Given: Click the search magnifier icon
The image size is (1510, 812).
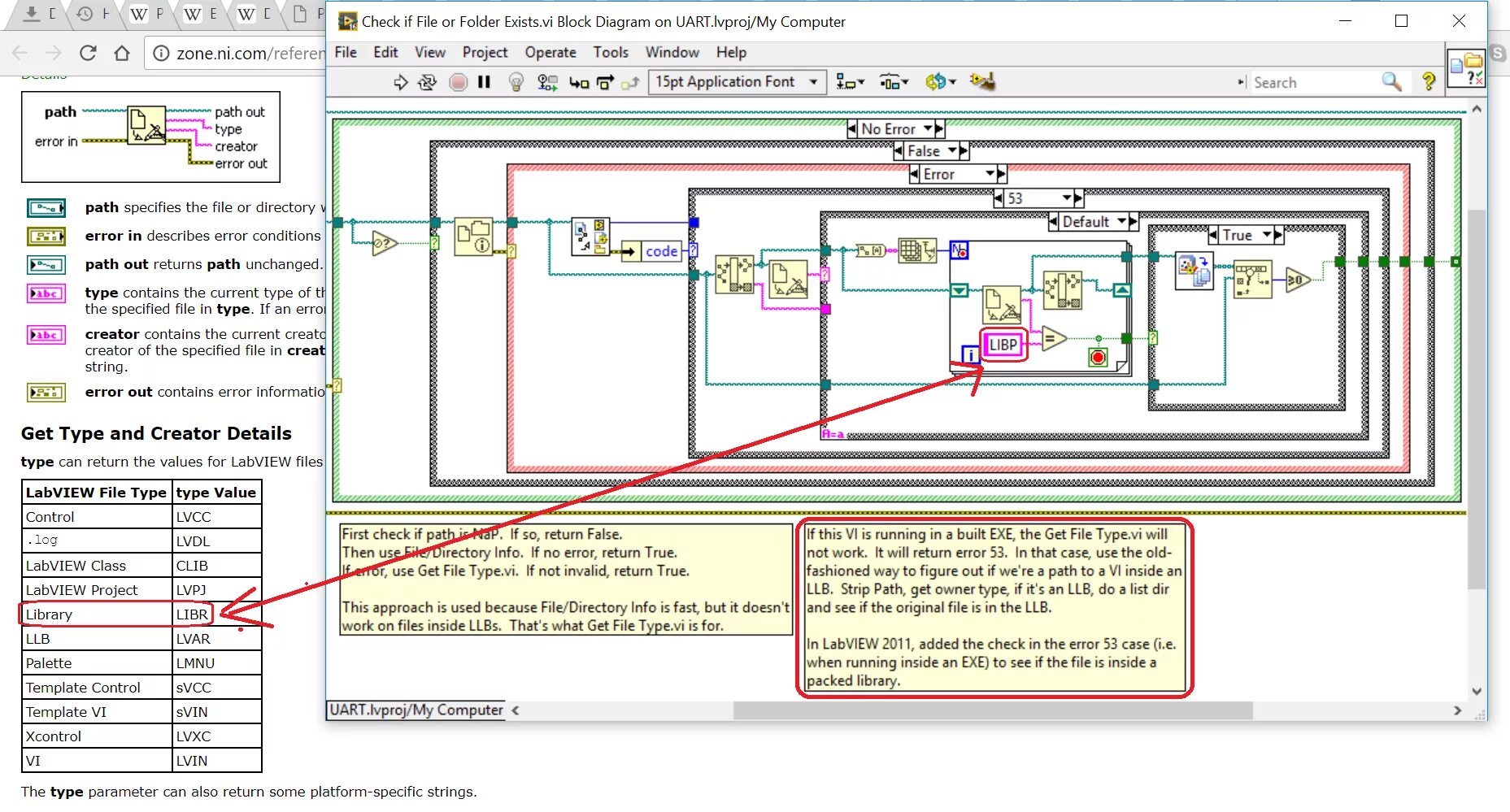Looking at the screenshot, I should click(1392, 81).
